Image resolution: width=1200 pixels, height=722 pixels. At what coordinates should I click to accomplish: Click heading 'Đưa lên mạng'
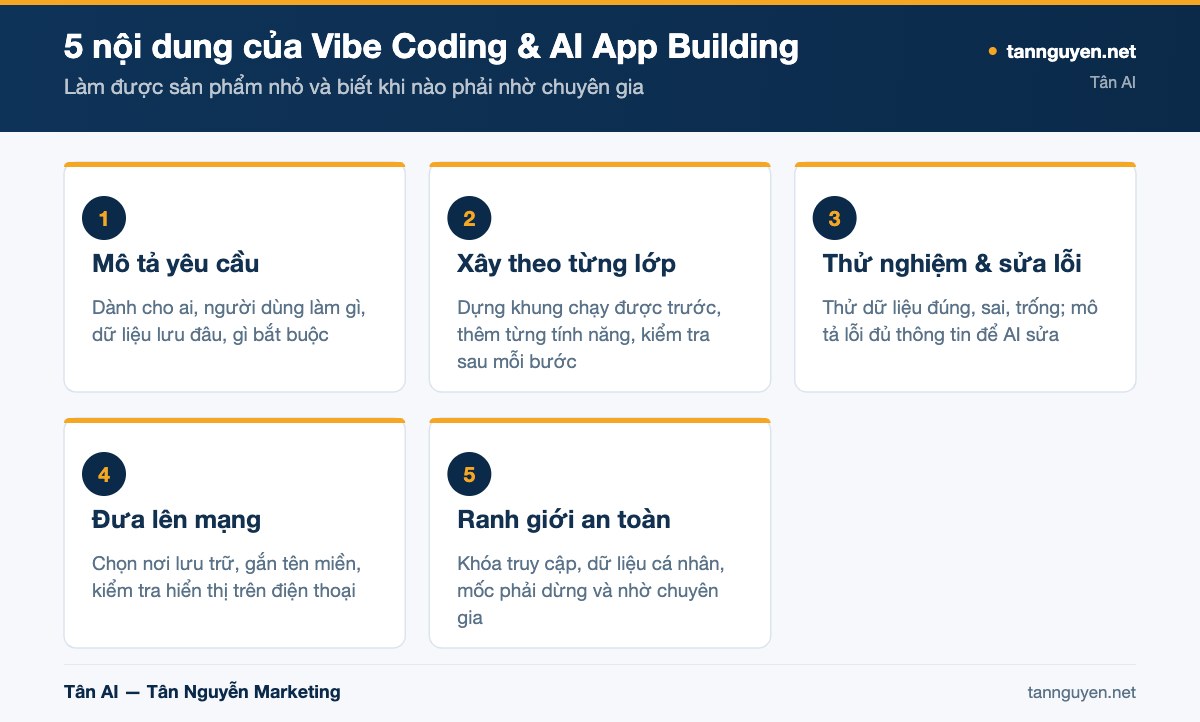pyautogui.click(x=176, y=520)
